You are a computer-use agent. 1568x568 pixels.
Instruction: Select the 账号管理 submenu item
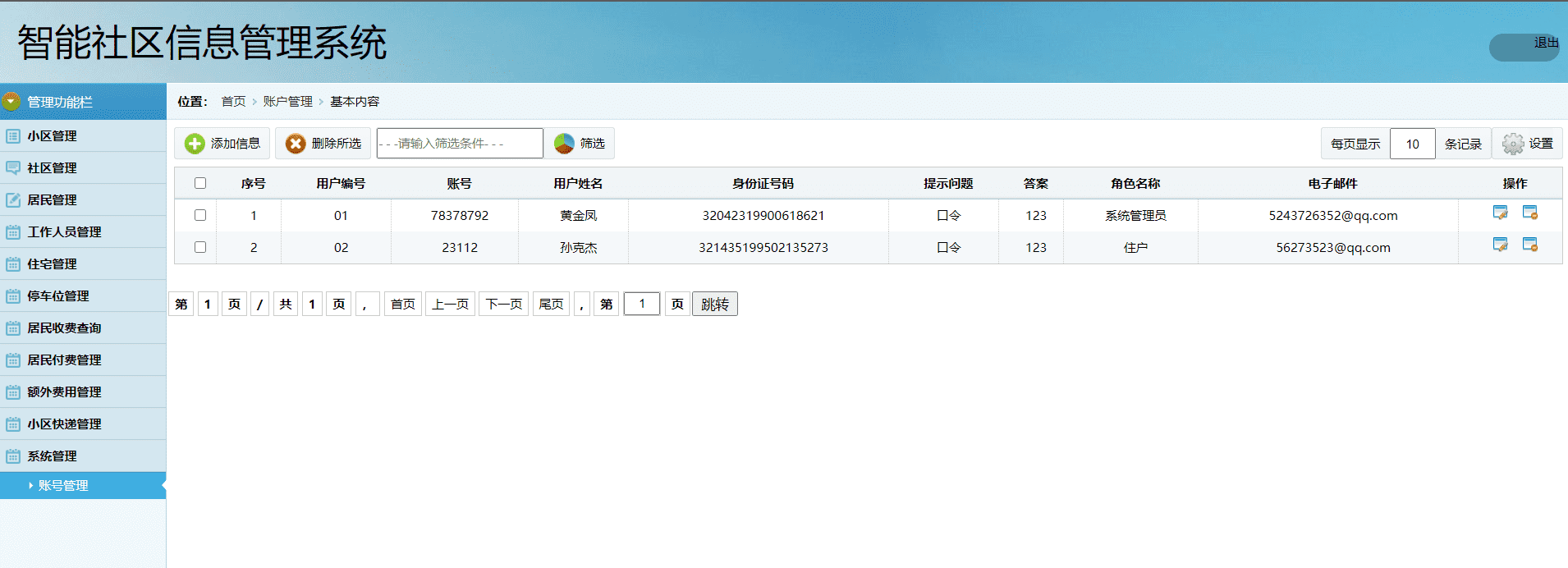[x=83, y=485]
